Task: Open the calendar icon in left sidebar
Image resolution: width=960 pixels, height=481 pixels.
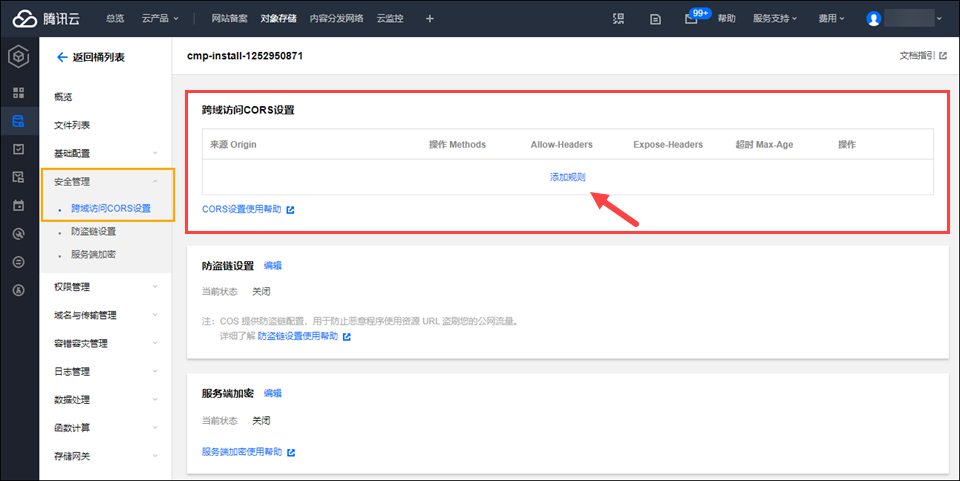Action: (x=19, y=205)
